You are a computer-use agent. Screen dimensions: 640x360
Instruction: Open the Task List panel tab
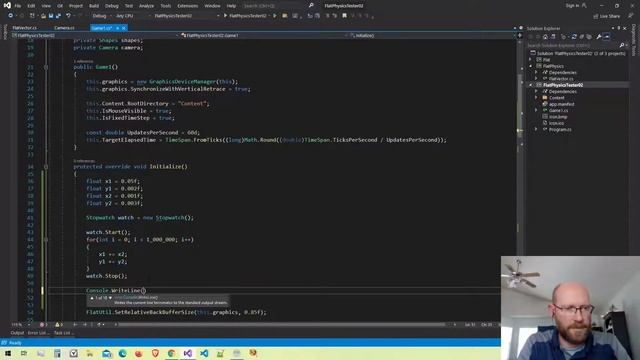pos(64,333)
